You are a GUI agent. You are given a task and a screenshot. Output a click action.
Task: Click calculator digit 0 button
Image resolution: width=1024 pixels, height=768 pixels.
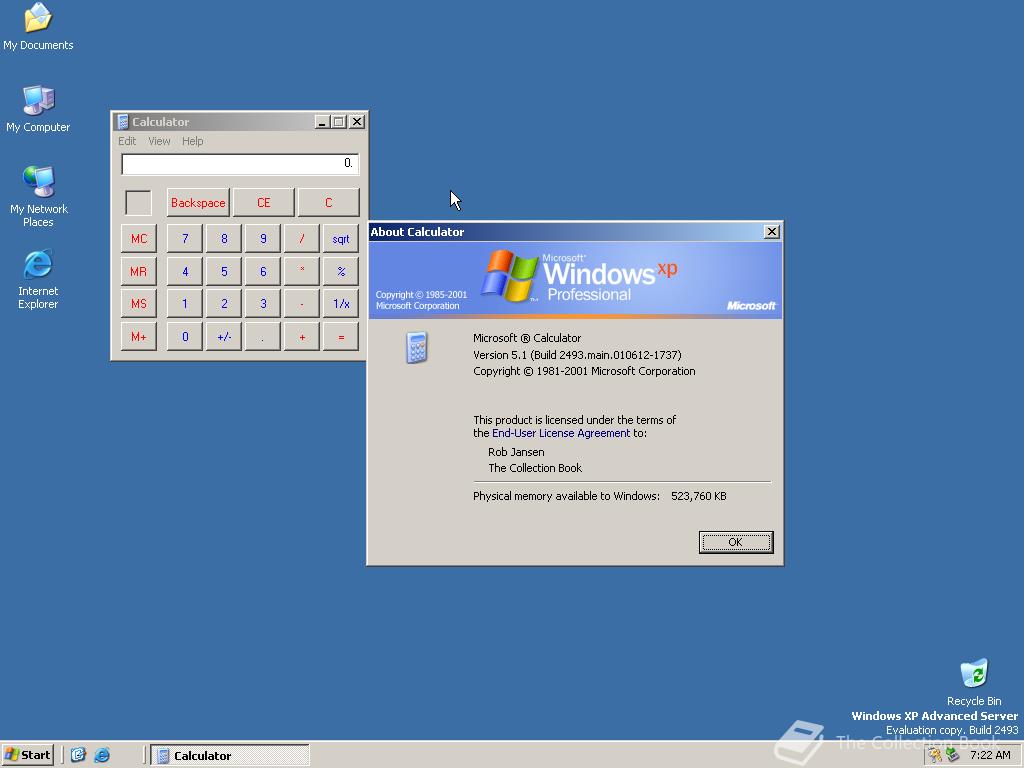185,336
